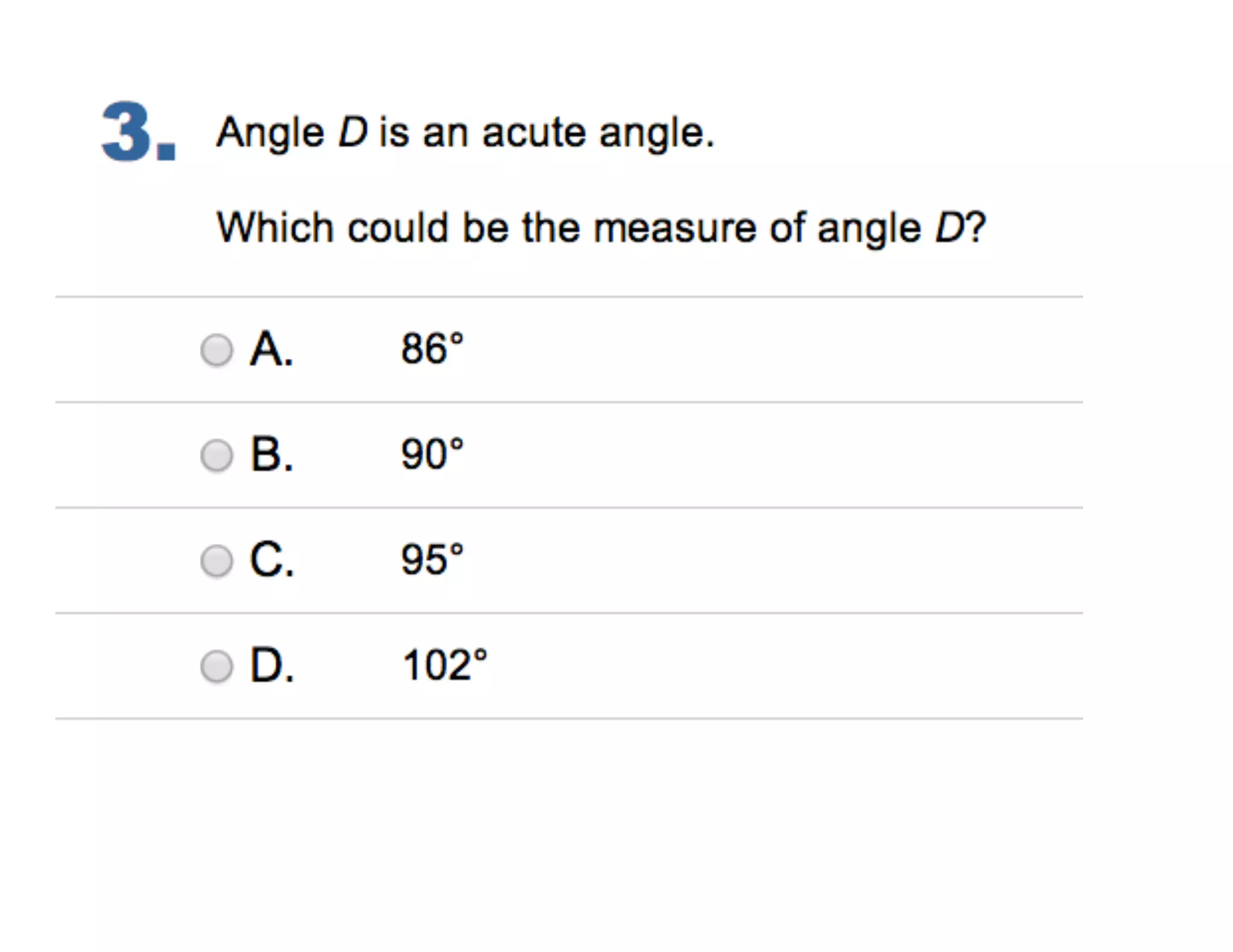
Task: Click the "B." option letter label
Action: (272, 454)
